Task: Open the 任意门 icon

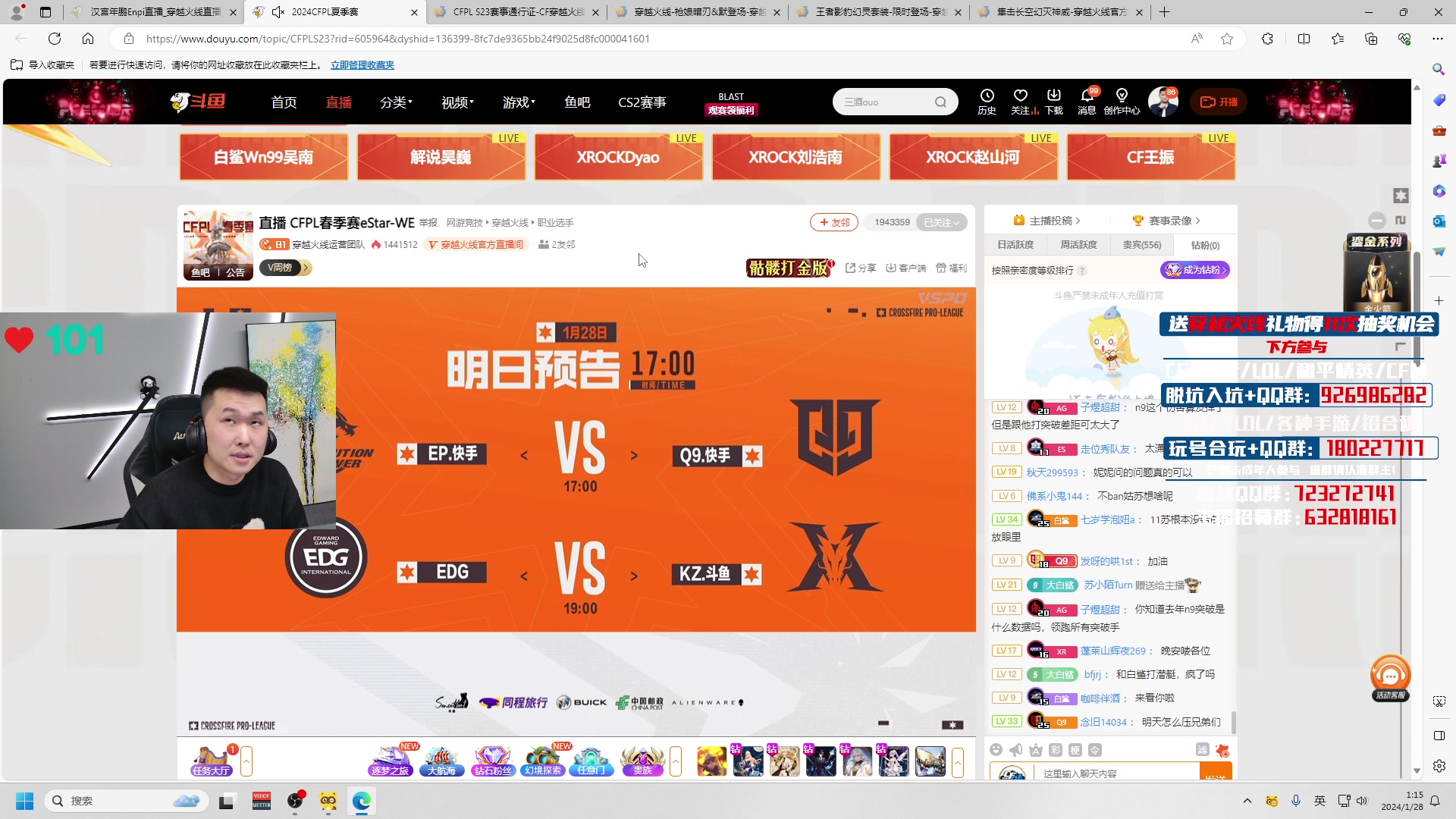Action: click(591, 761)
